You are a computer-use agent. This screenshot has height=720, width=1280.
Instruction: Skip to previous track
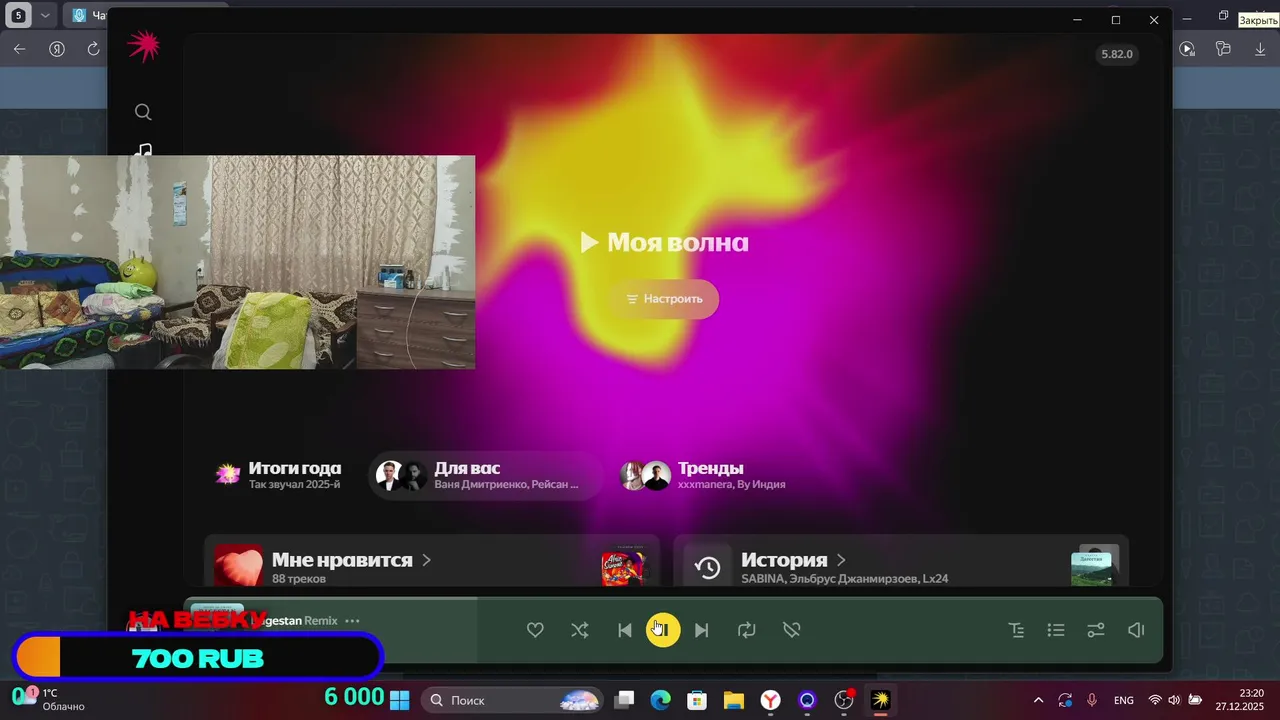(624, 630)
